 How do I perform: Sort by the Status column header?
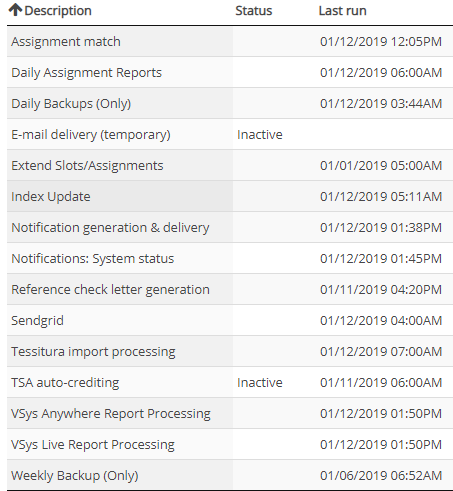click(254, 11)
